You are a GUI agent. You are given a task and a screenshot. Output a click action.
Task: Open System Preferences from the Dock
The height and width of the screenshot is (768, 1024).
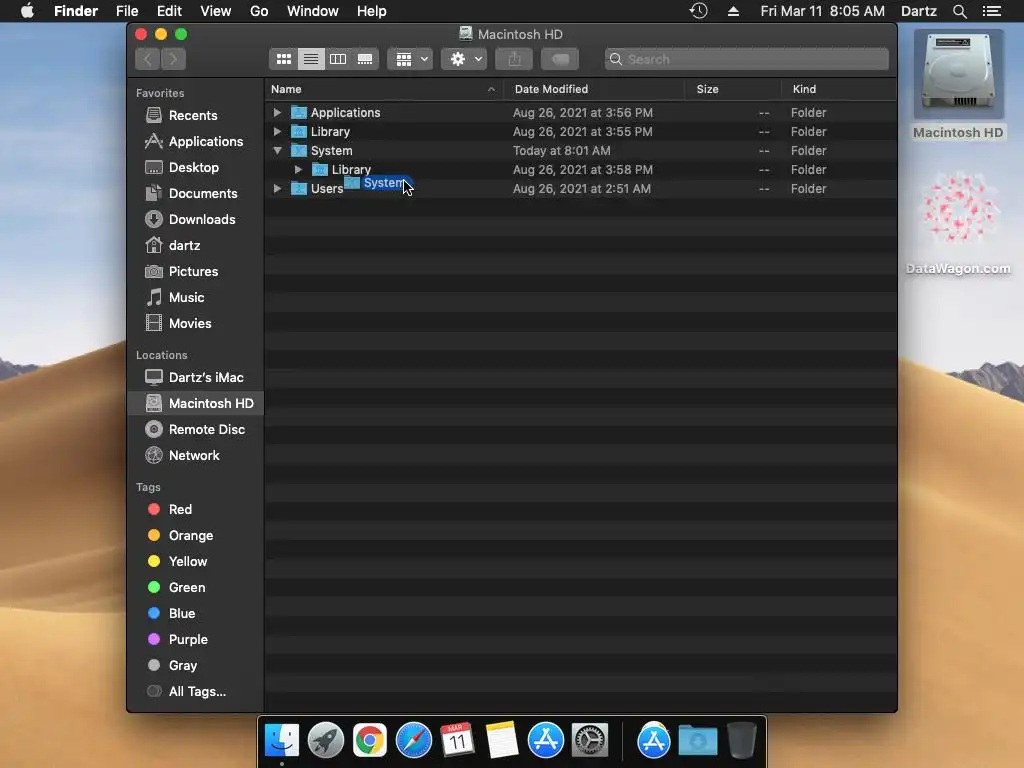[590, 741]
